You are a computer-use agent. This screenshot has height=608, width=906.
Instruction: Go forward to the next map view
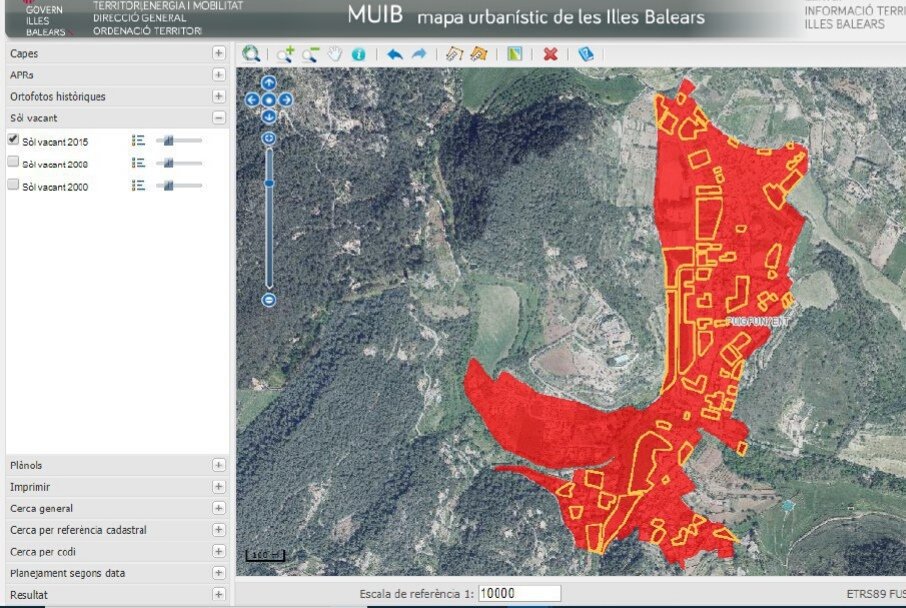point(419,54)
